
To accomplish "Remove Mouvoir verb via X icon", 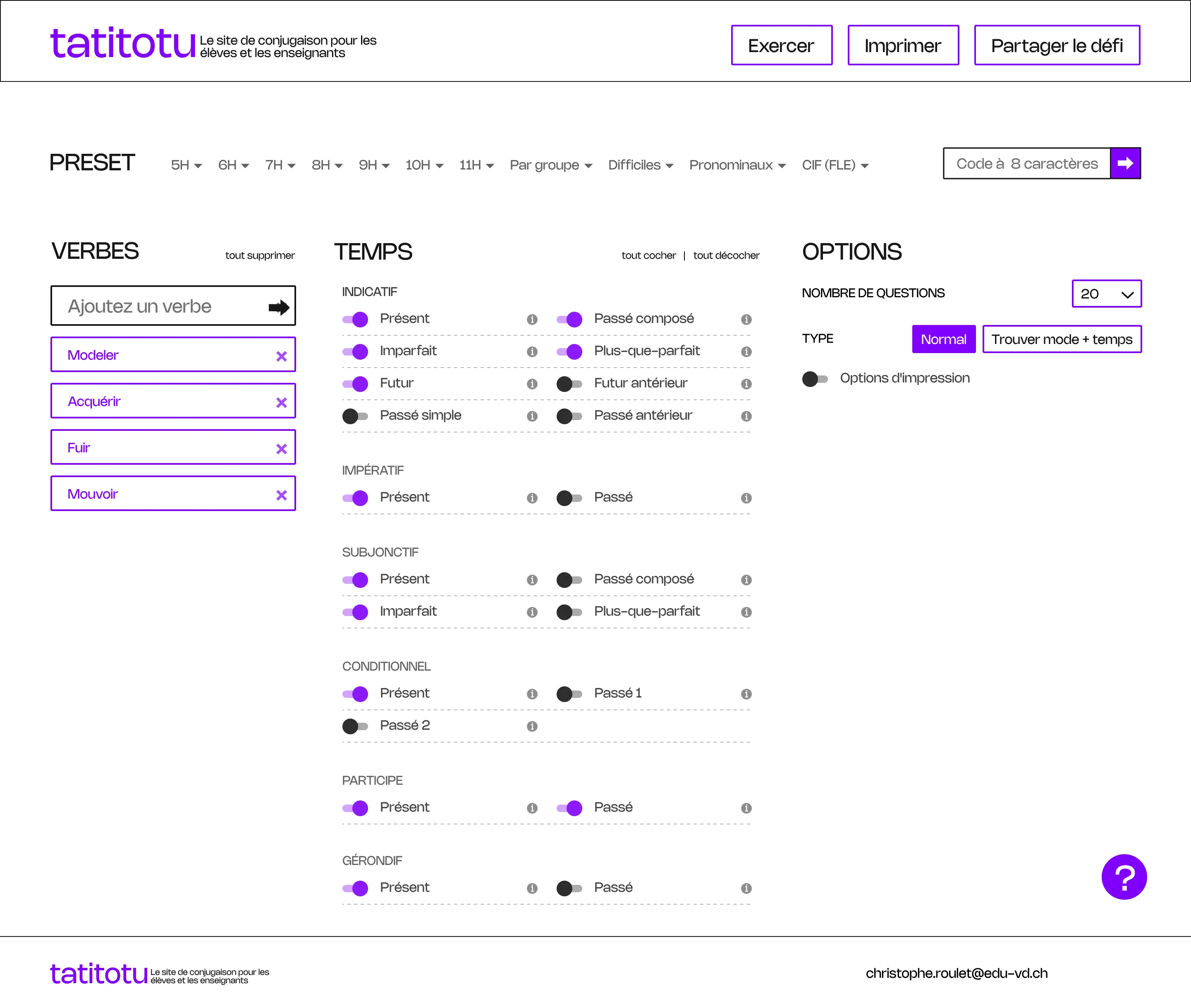I will click(x=281, y=495).
